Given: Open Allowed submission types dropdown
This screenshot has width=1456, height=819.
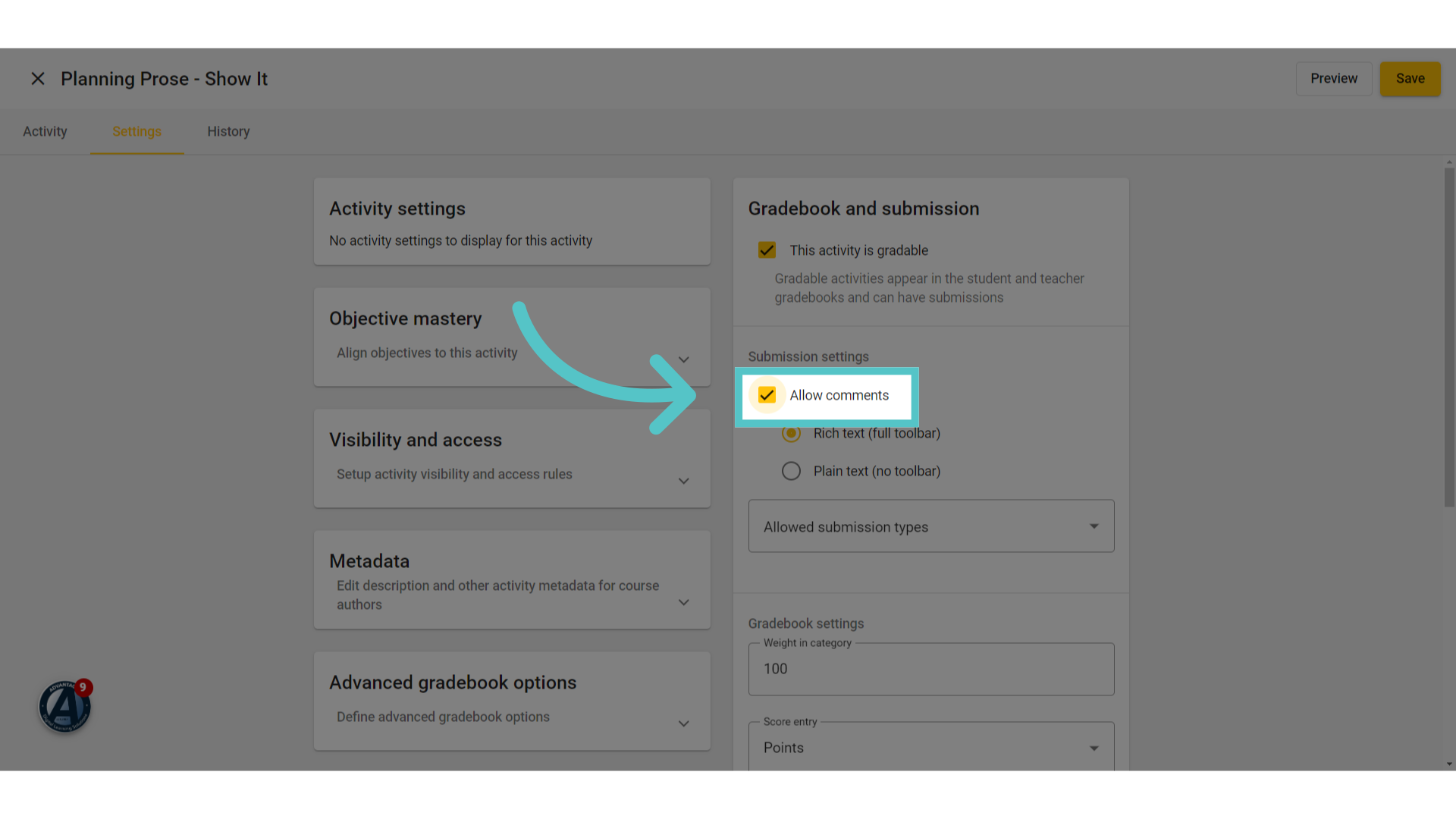Looking at the screenshot, I should coord(931,526).
